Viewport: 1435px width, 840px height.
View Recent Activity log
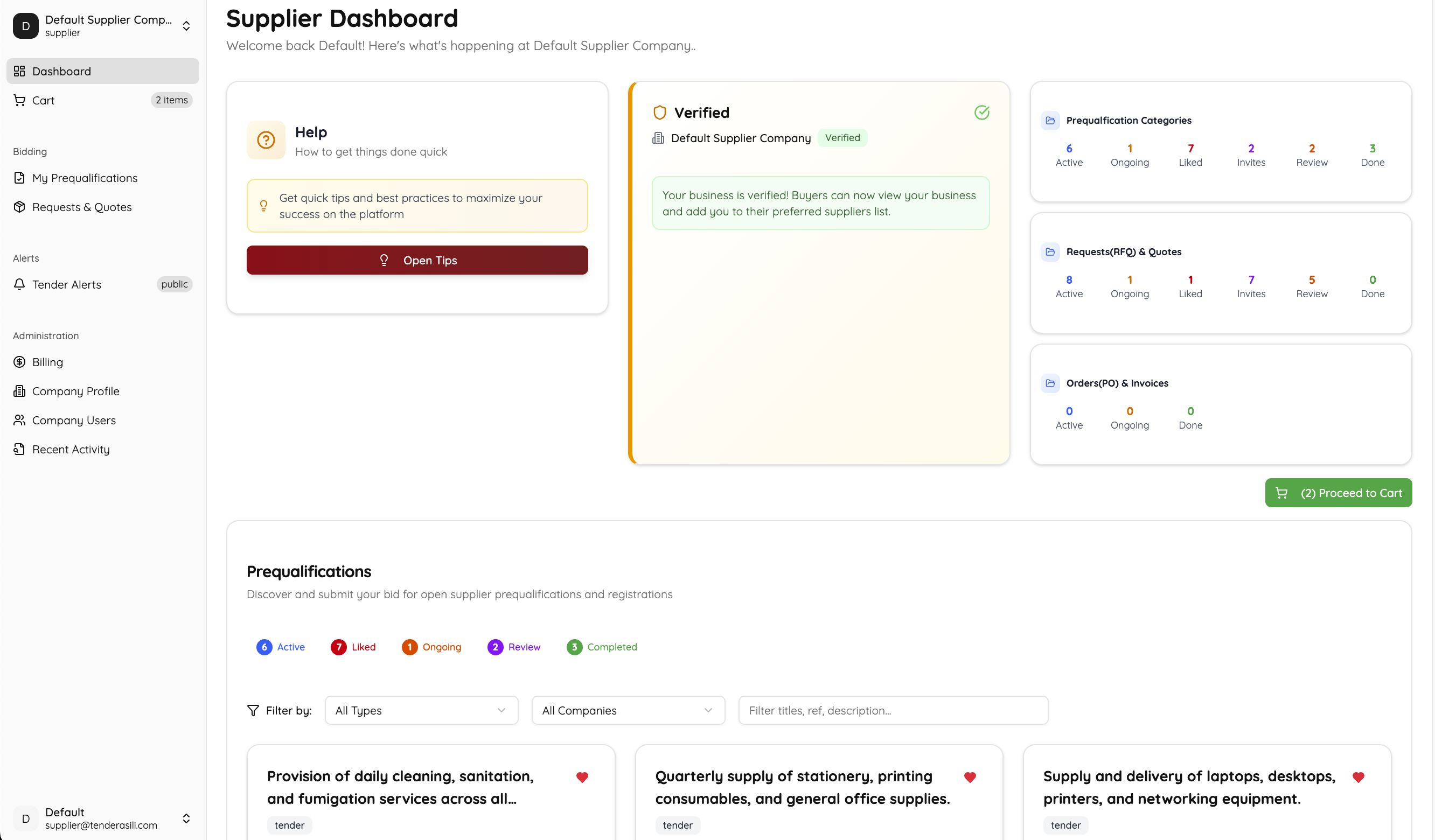coord(103,449)
